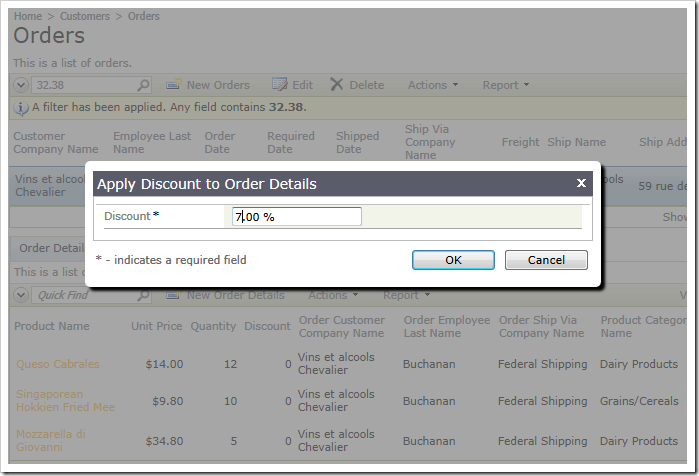Open the Orders Report dropdown menu
The width and height of the screenshot is (699, 476).
(506, 85)
